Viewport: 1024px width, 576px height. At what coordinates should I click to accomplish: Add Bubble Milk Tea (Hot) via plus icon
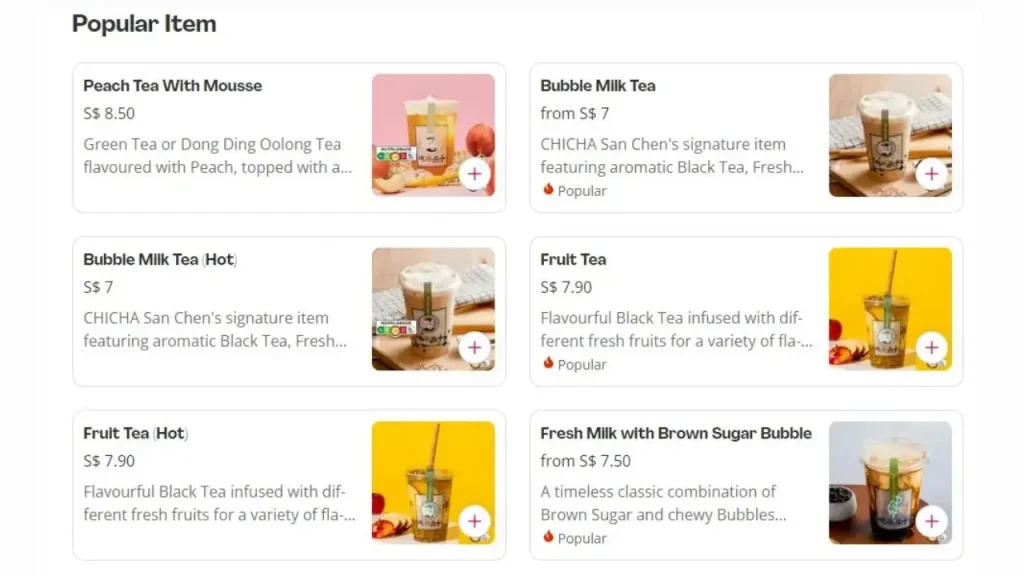475,347
